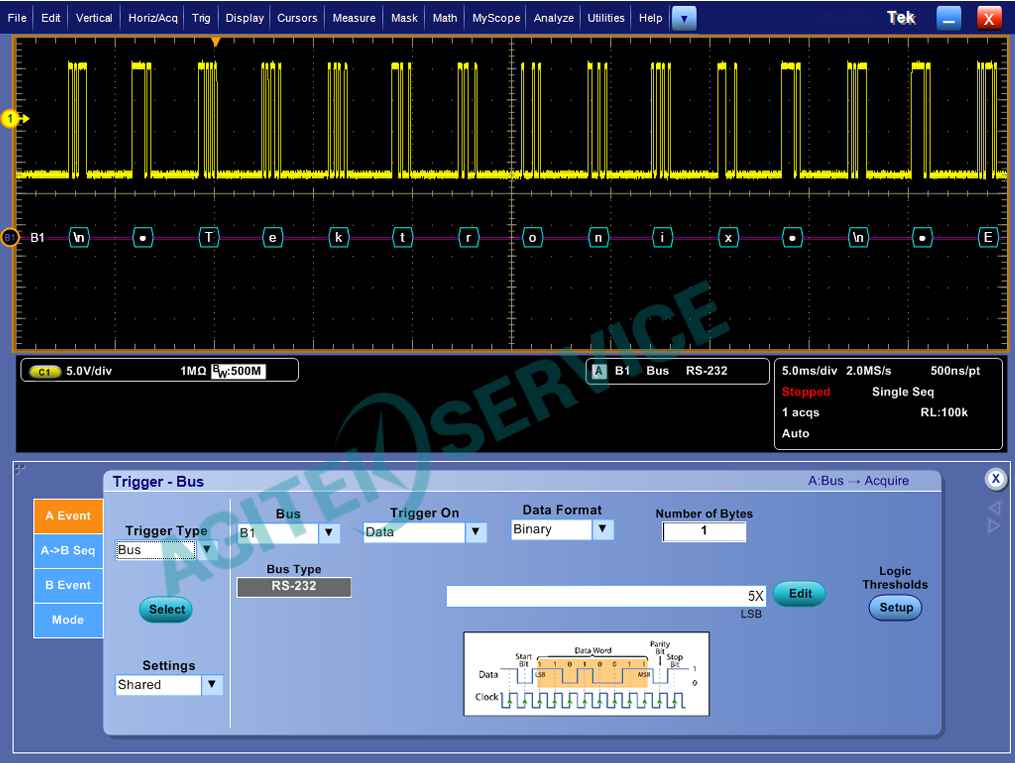Expand the Trigger On Data dropdown
1015x764 pixels.
(x=476, y=532)
